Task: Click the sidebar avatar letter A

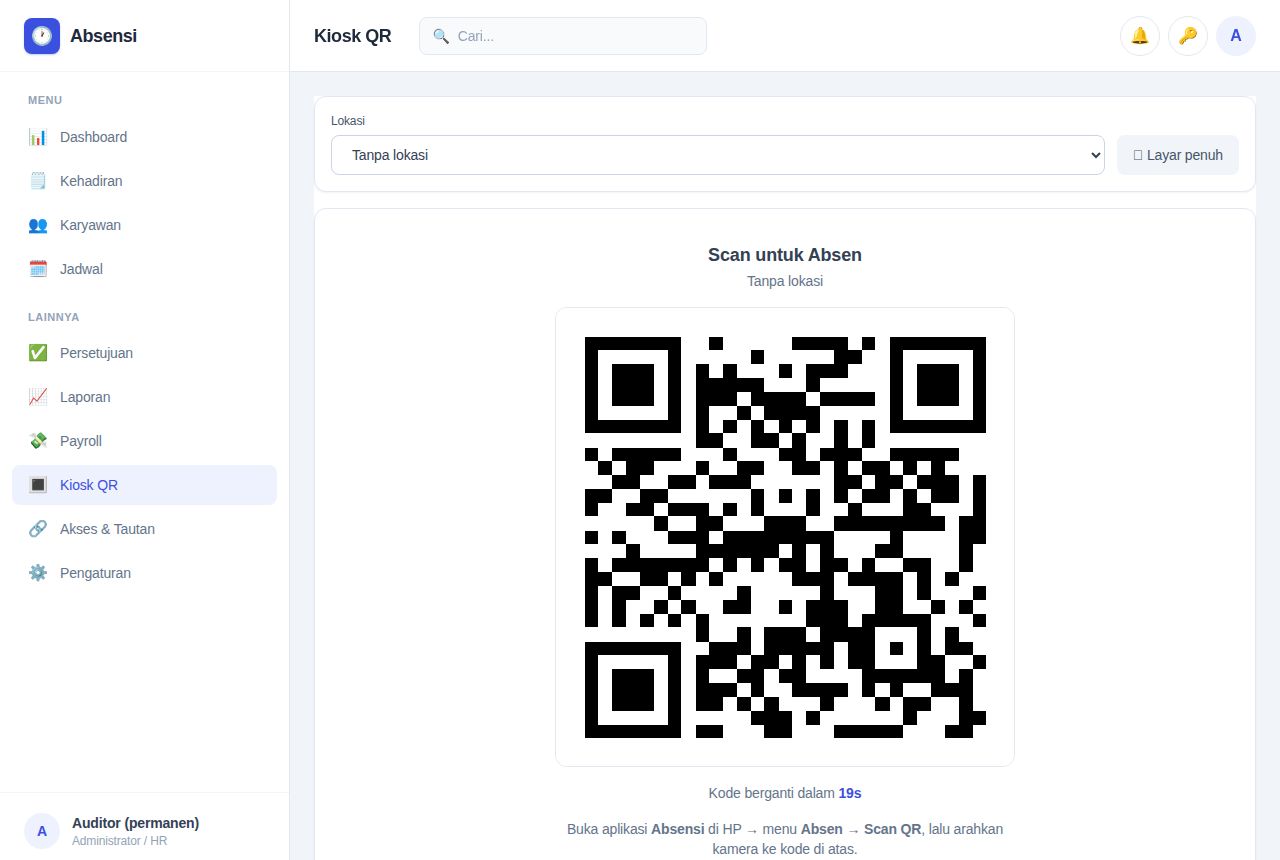Action: [42, 831]
